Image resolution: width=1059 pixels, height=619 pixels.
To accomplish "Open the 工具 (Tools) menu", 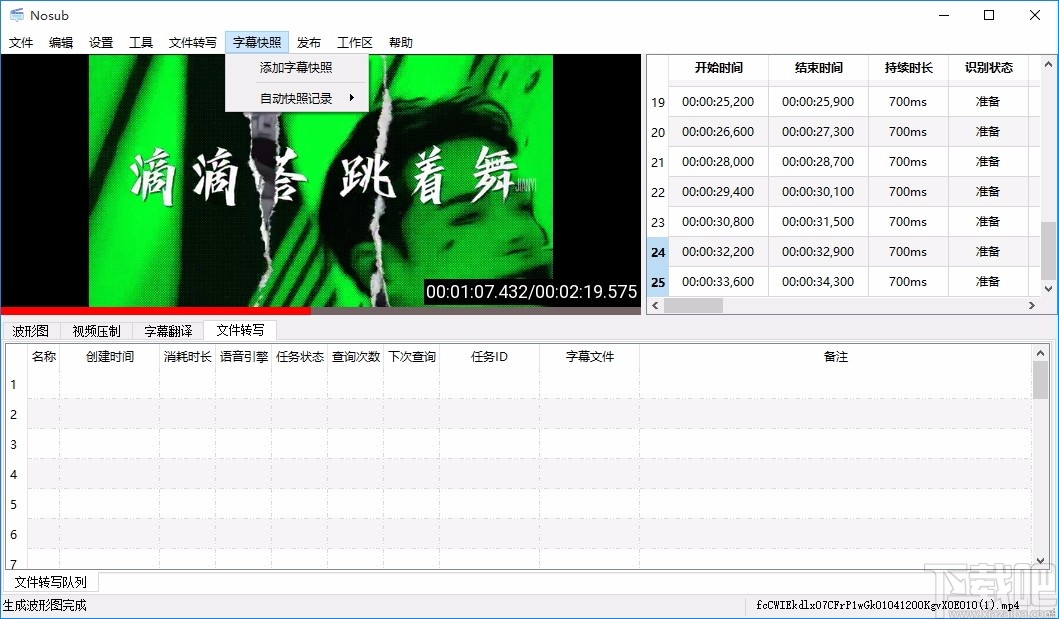I will click(140, 42).
